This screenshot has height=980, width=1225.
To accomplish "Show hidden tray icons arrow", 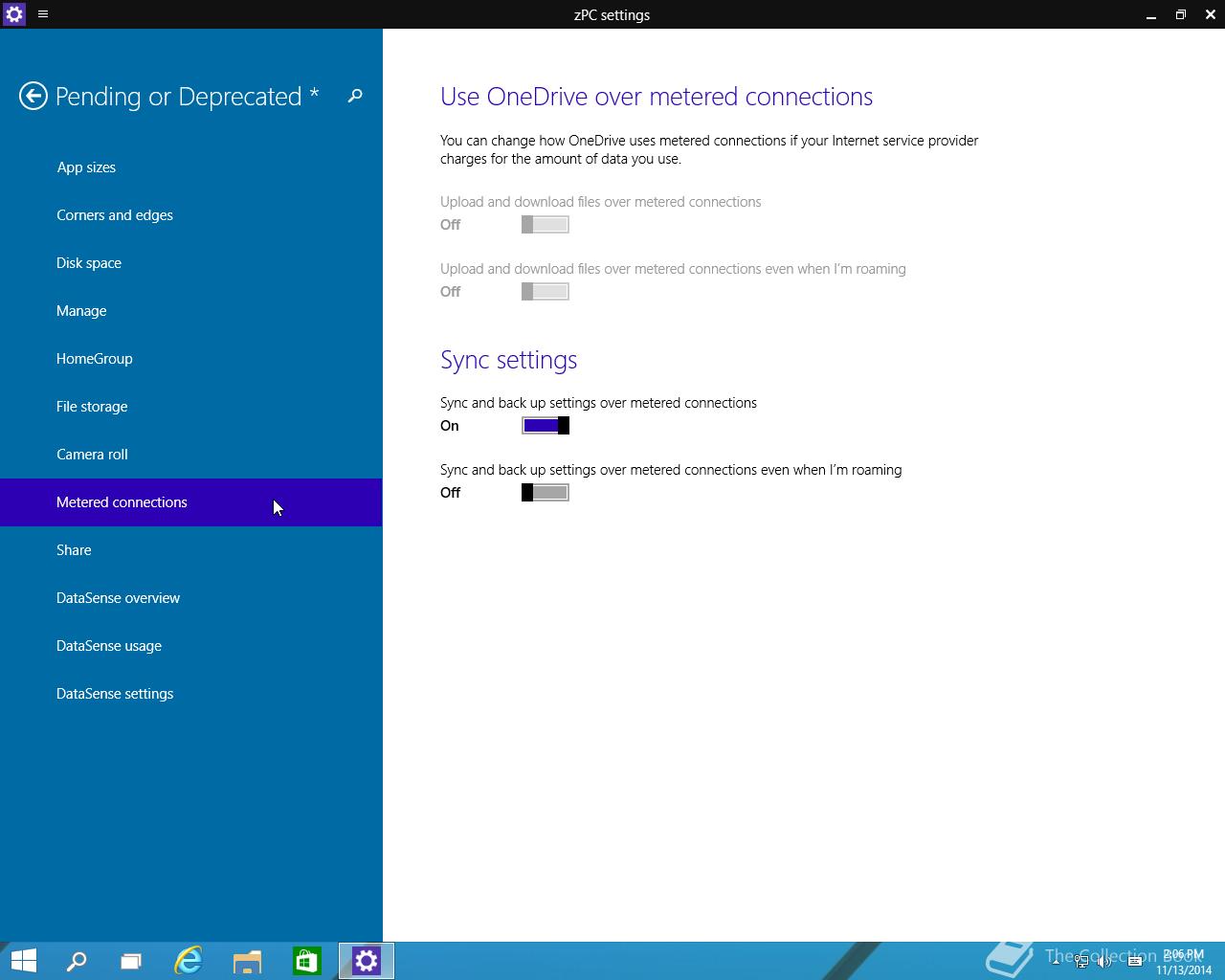I will click(1056, 961).
